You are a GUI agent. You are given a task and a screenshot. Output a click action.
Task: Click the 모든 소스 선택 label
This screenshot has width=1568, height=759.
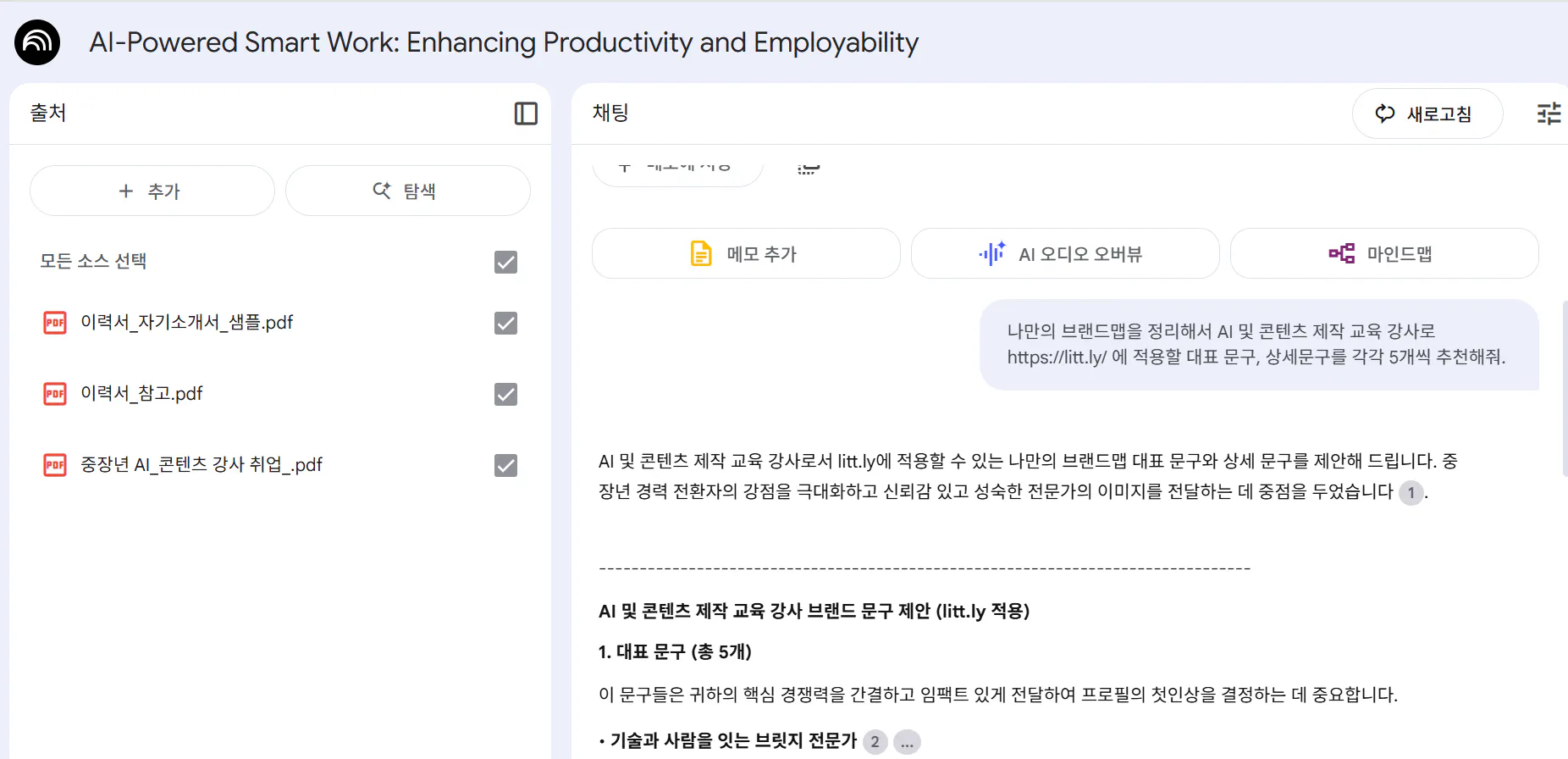click(x=93, y=261)
